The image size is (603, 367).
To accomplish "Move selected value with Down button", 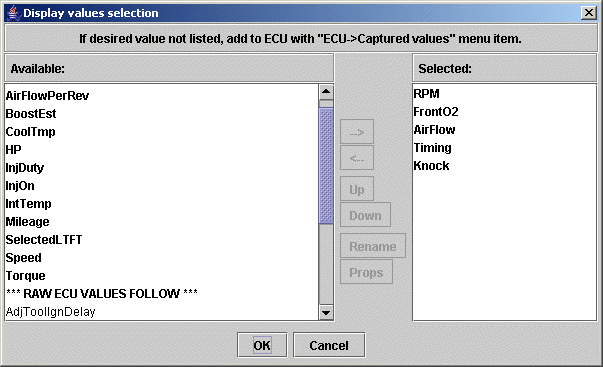I will [365, 215].
